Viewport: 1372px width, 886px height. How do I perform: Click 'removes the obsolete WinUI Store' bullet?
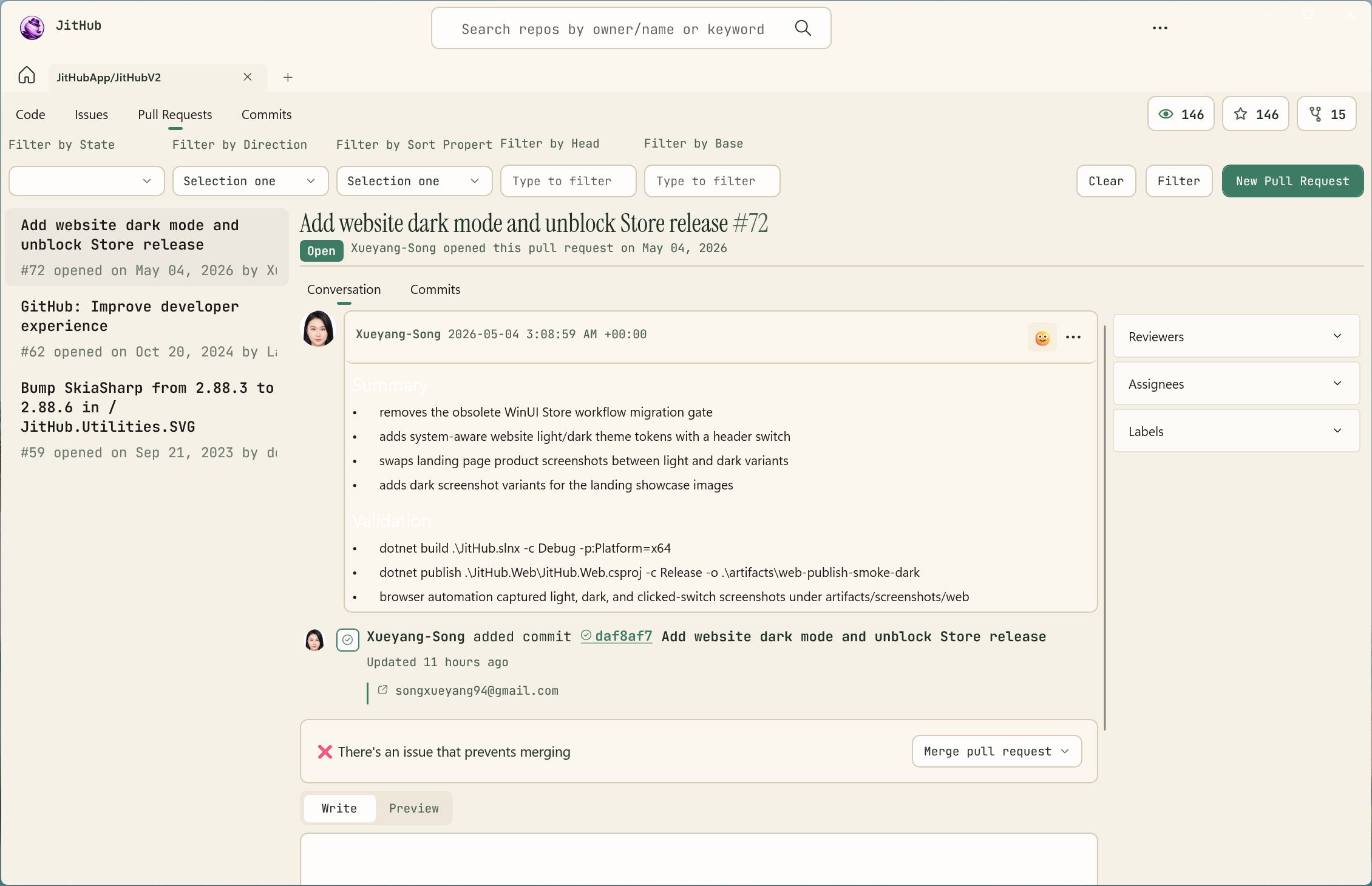click(546, 412)
